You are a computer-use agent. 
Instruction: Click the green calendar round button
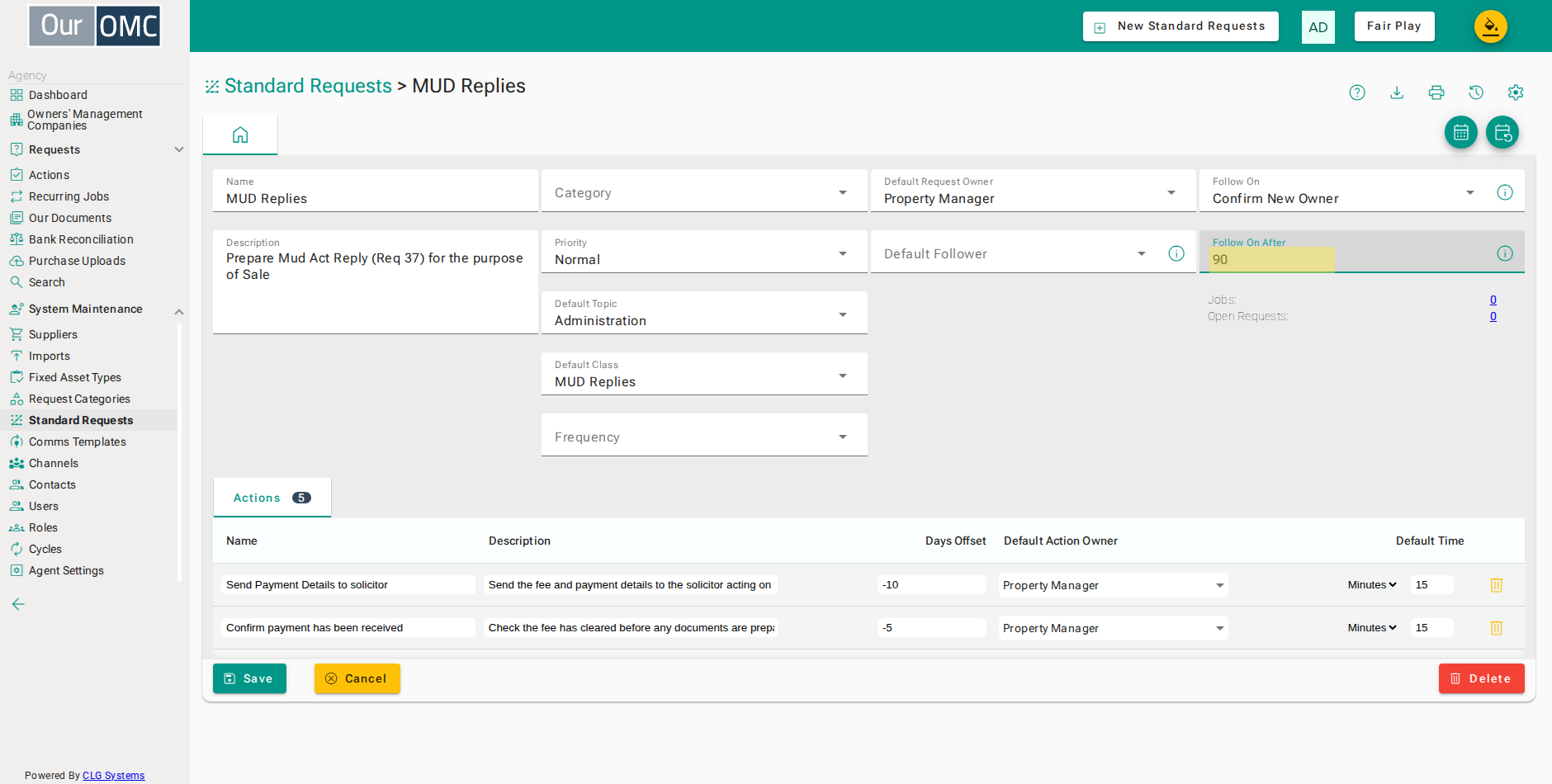[1461, 132]
